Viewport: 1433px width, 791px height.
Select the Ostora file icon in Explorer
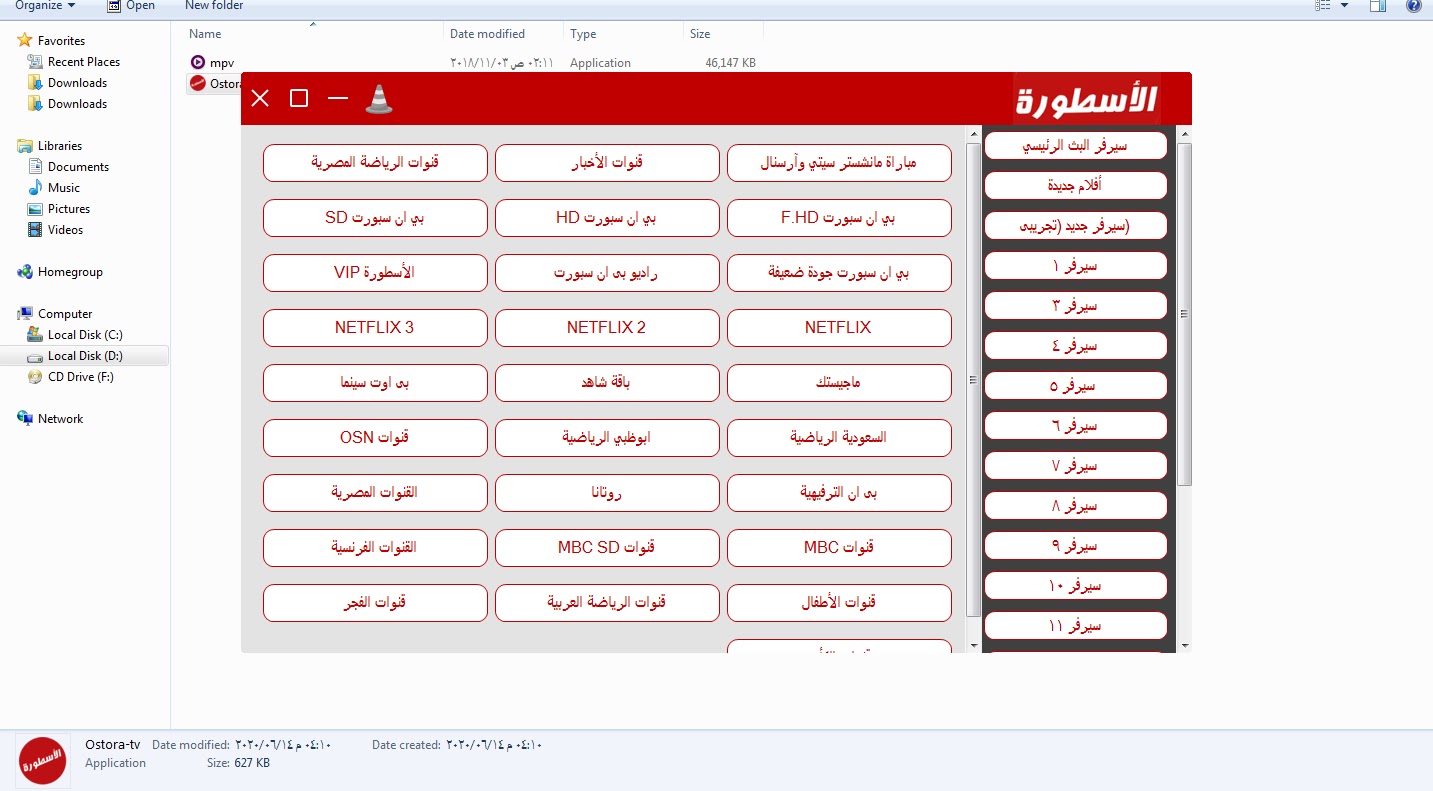point(197,84)
